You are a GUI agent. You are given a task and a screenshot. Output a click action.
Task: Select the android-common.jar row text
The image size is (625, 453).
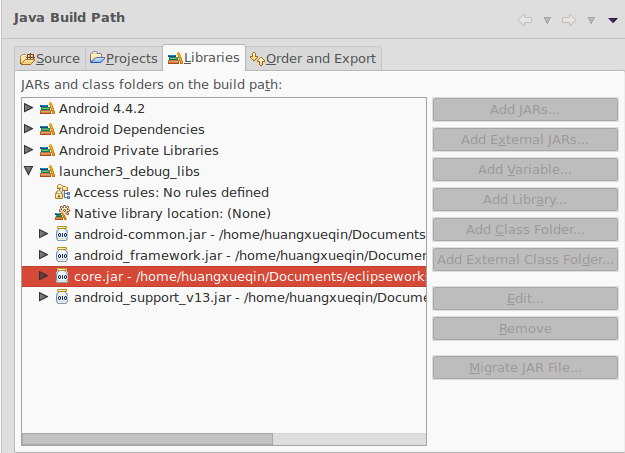tap(250, 234)
